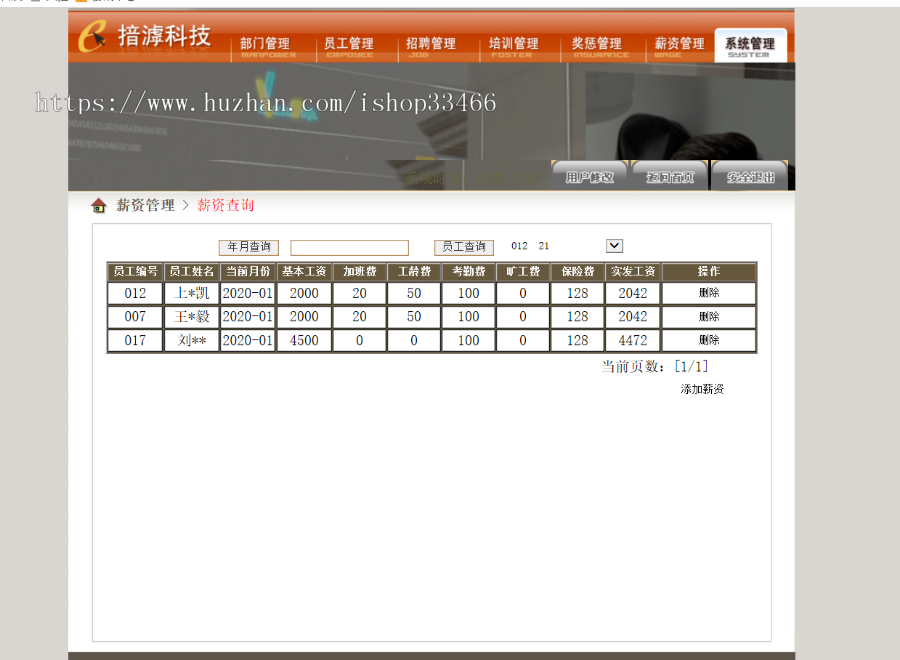Click the 员工查询 button
Viewport: 900px width, 660px height.
(464, 247)
